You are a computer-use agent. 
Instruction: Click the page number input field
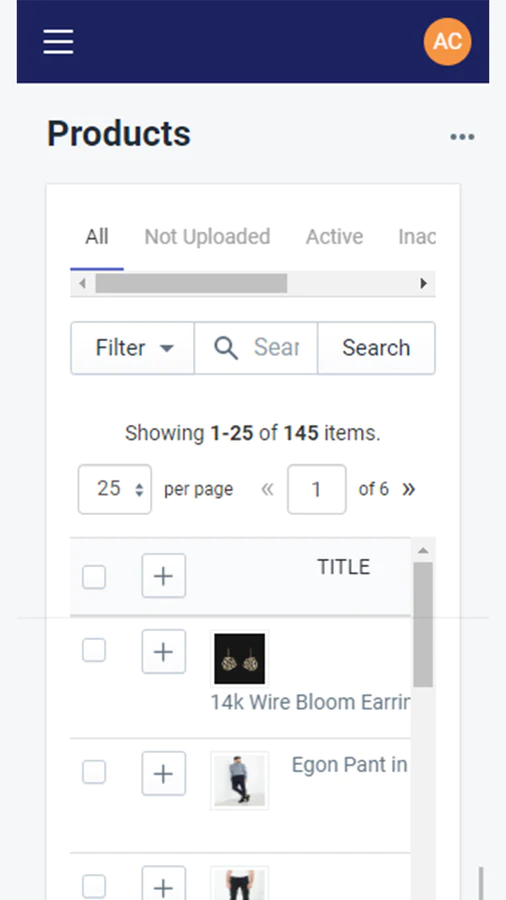point(317,489)
